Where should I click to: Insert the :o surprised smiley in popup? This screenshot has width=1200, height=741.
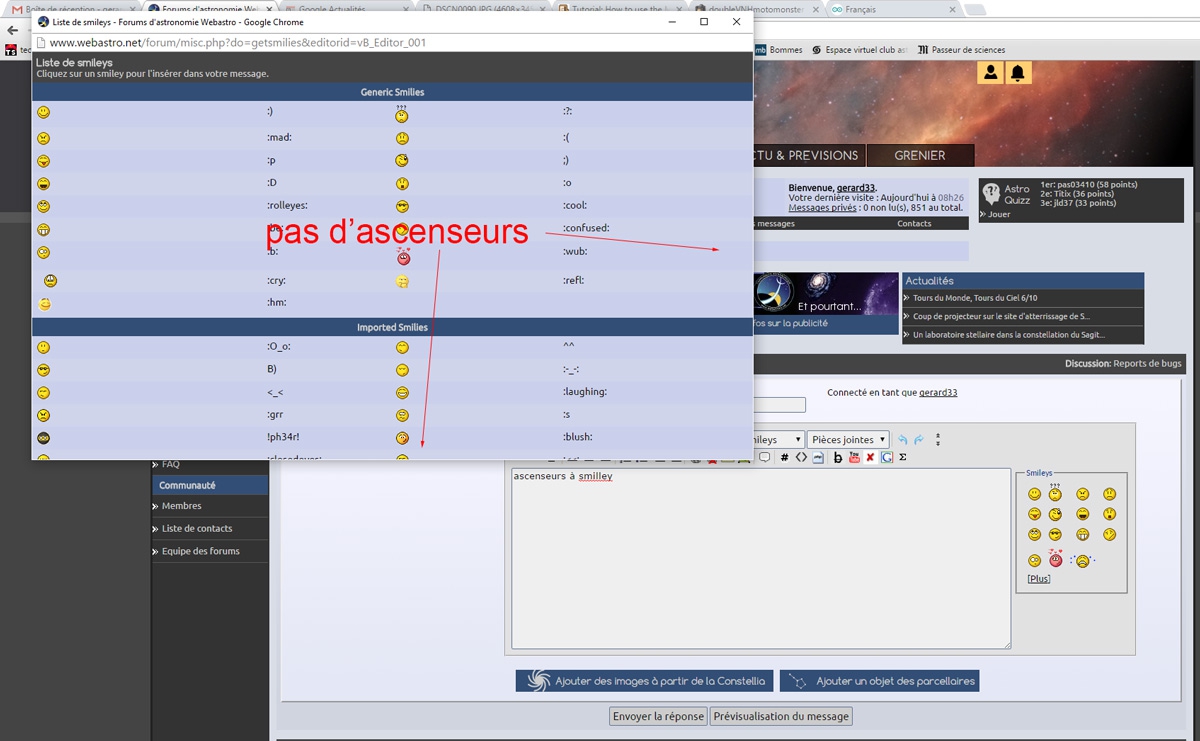402,184
